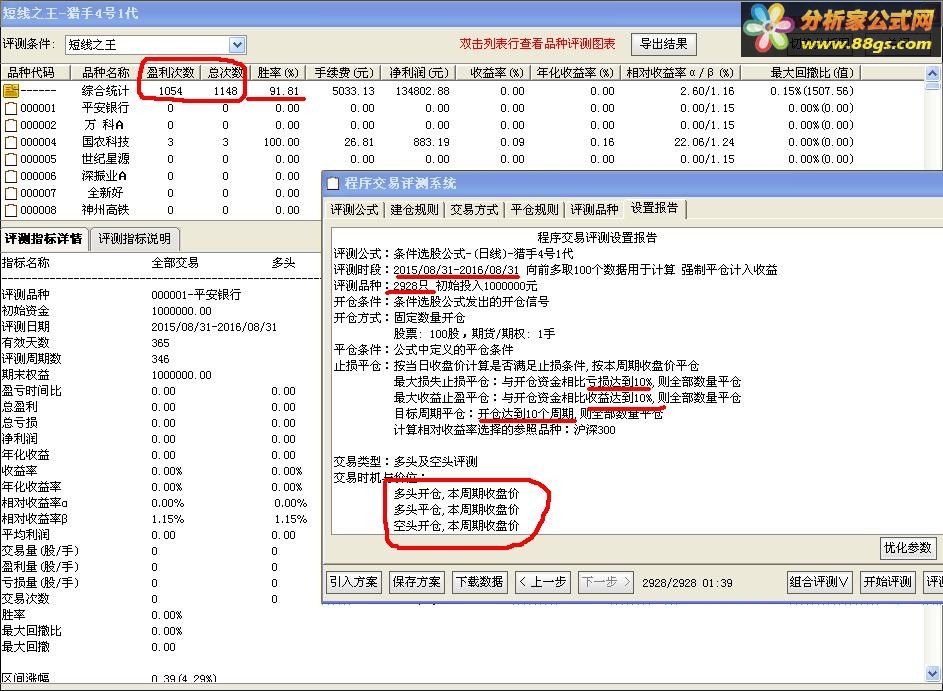Tick checkbox for 000008 神州高铁
Viewport: 943px width, 691px height.
click(x=10, y=210)
